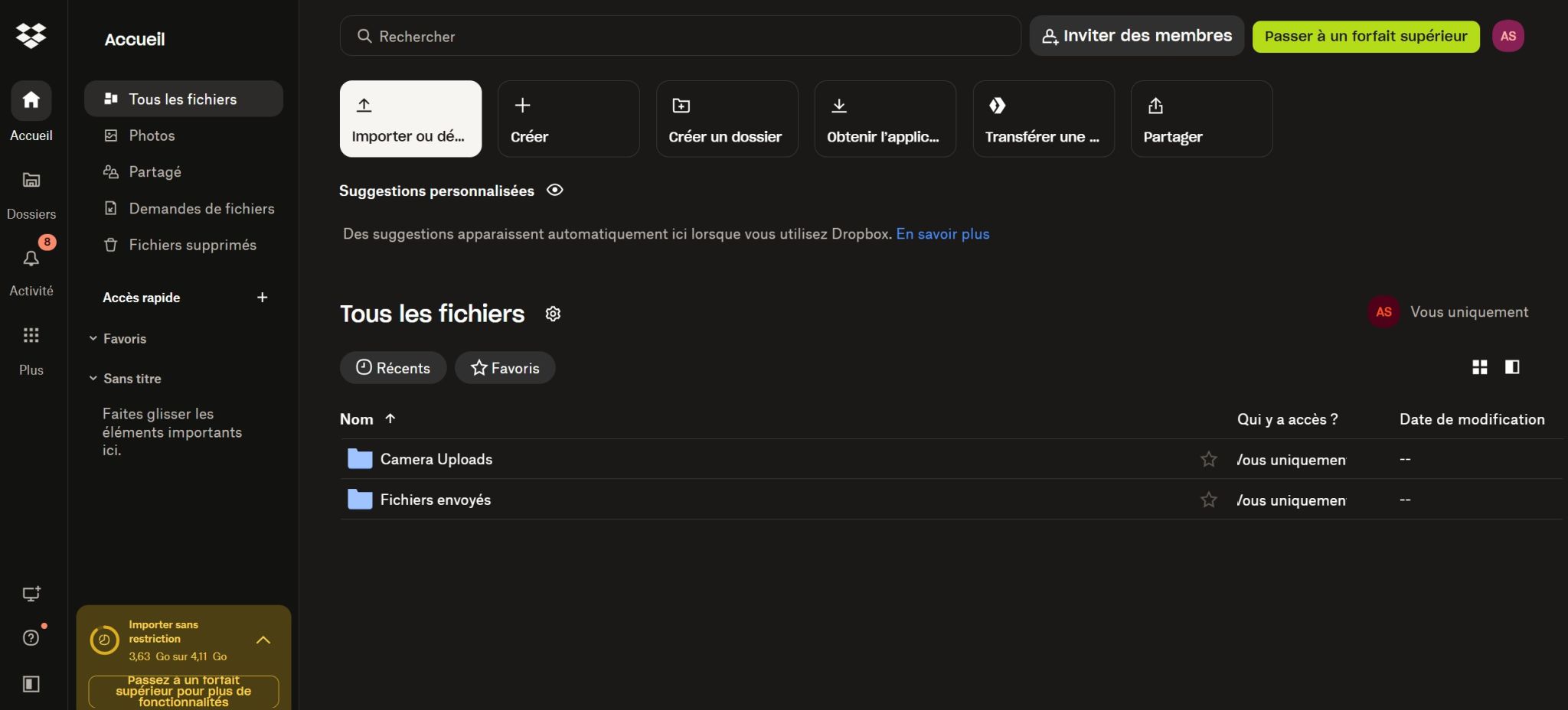Click the Dropbox logo
Screen dimensions: 1568x710
31,35
